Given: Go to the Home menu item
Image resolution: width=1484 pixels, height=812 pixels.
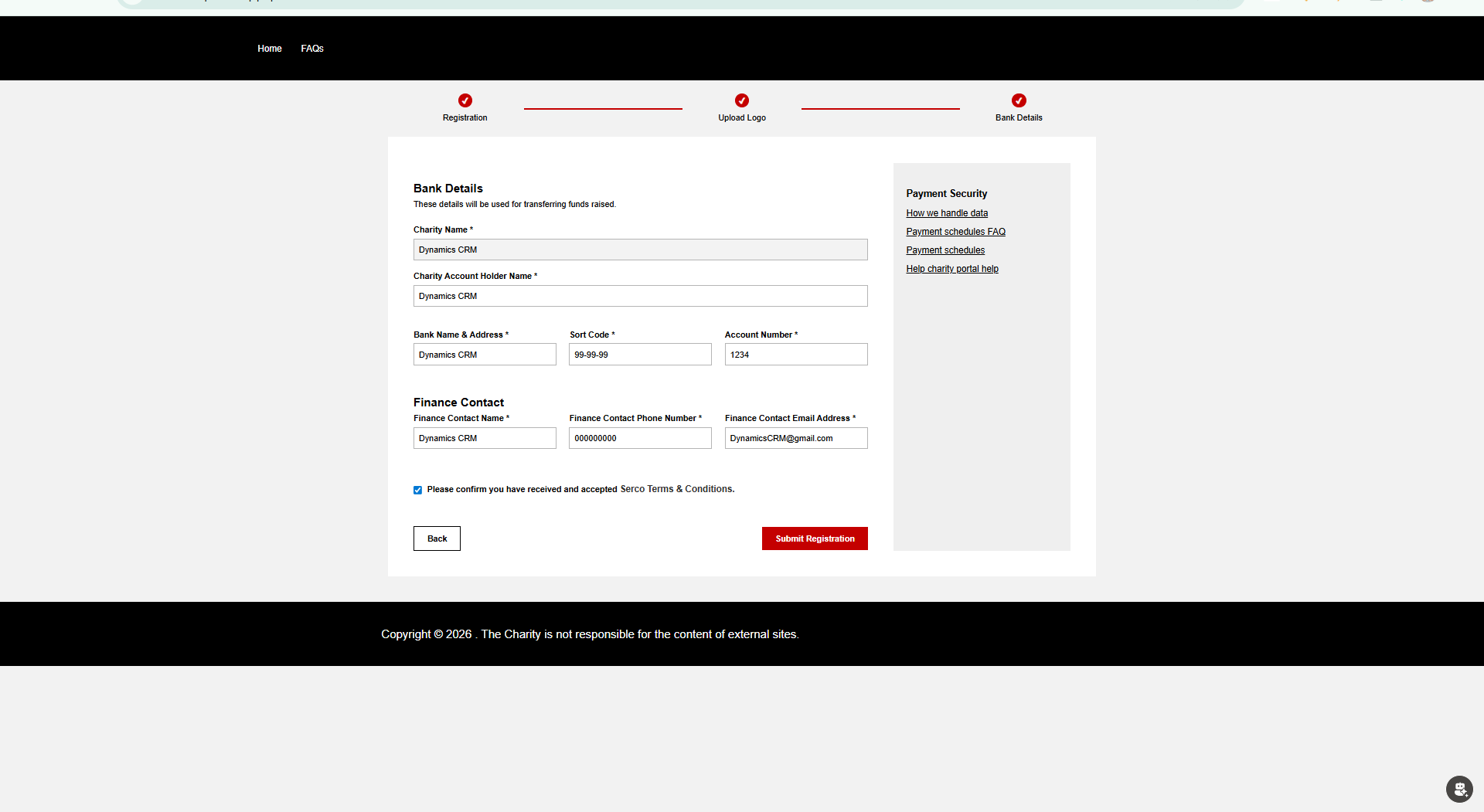Looking at the screenshot, I should 270,49.
